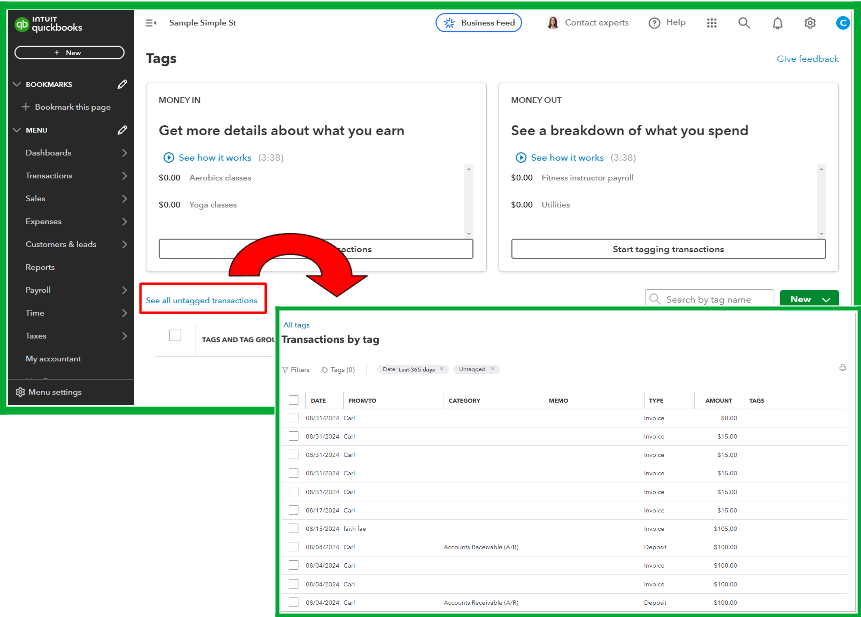
Task: Go to Taxes in the left menu
Action: tap(36, 336)
